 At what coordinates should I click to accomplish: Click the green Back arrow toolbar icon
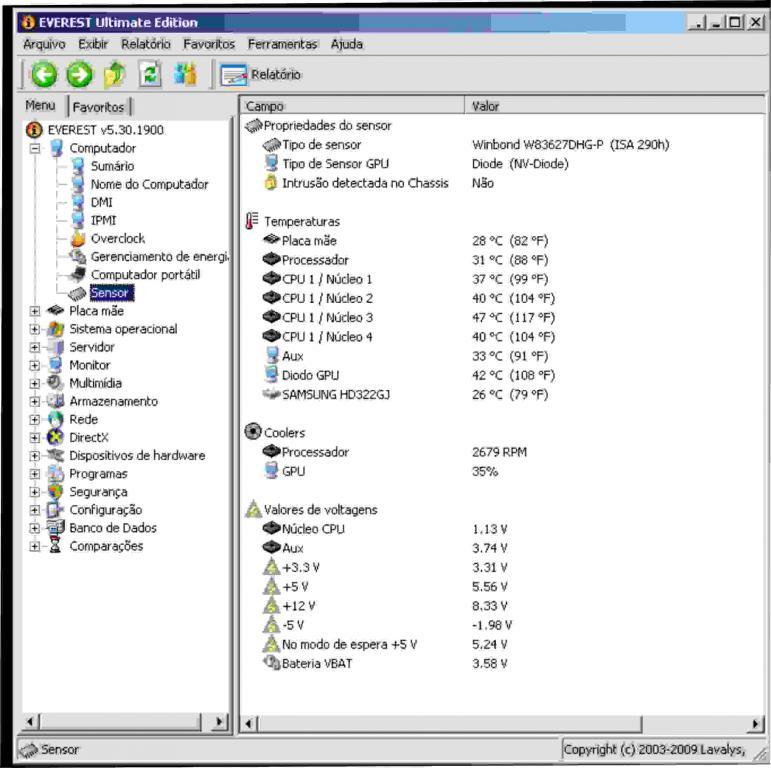(x=44, y=75)
